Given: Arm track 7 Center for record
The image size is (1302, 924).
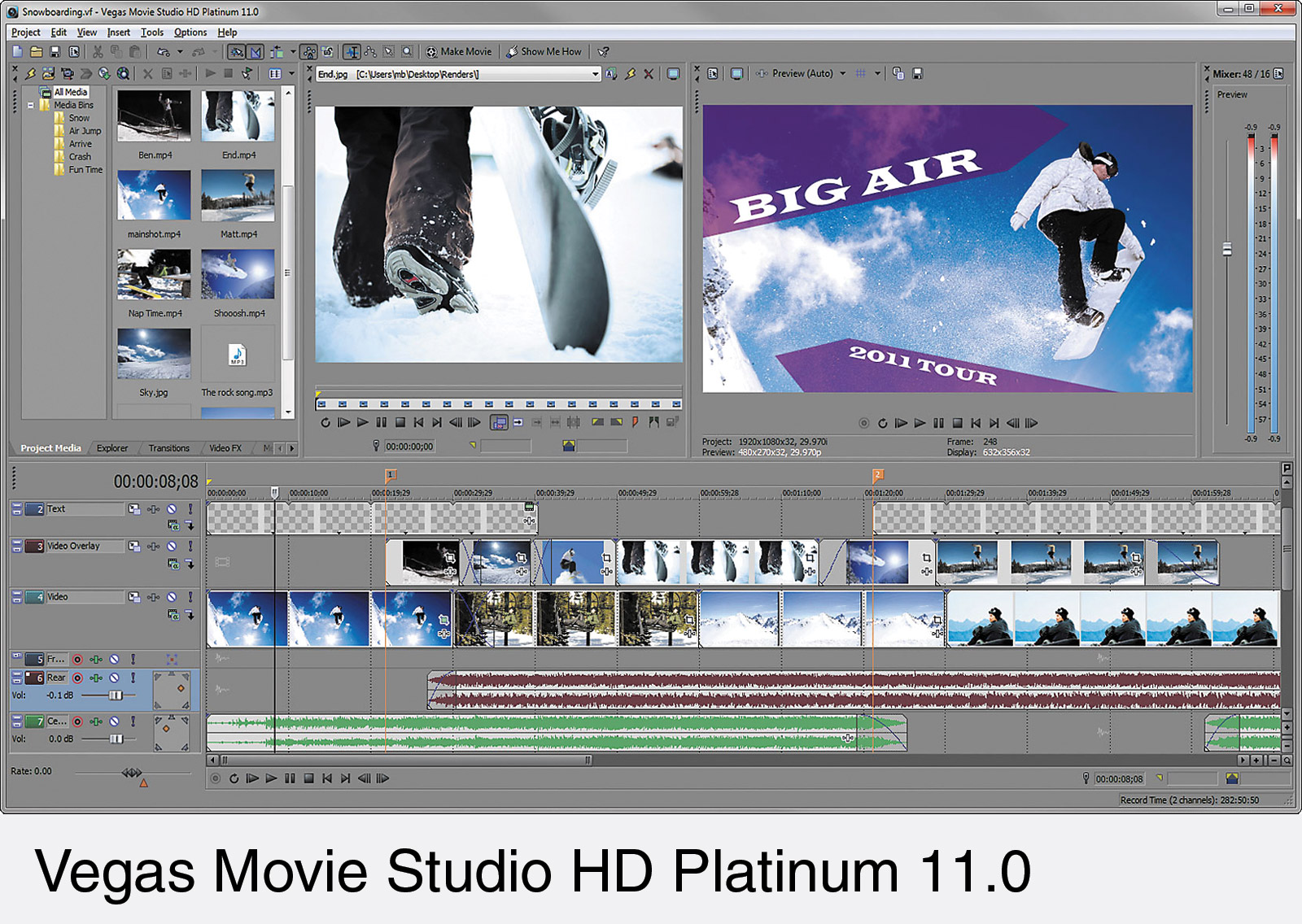Looking at the screenshot, I should 77,721.
